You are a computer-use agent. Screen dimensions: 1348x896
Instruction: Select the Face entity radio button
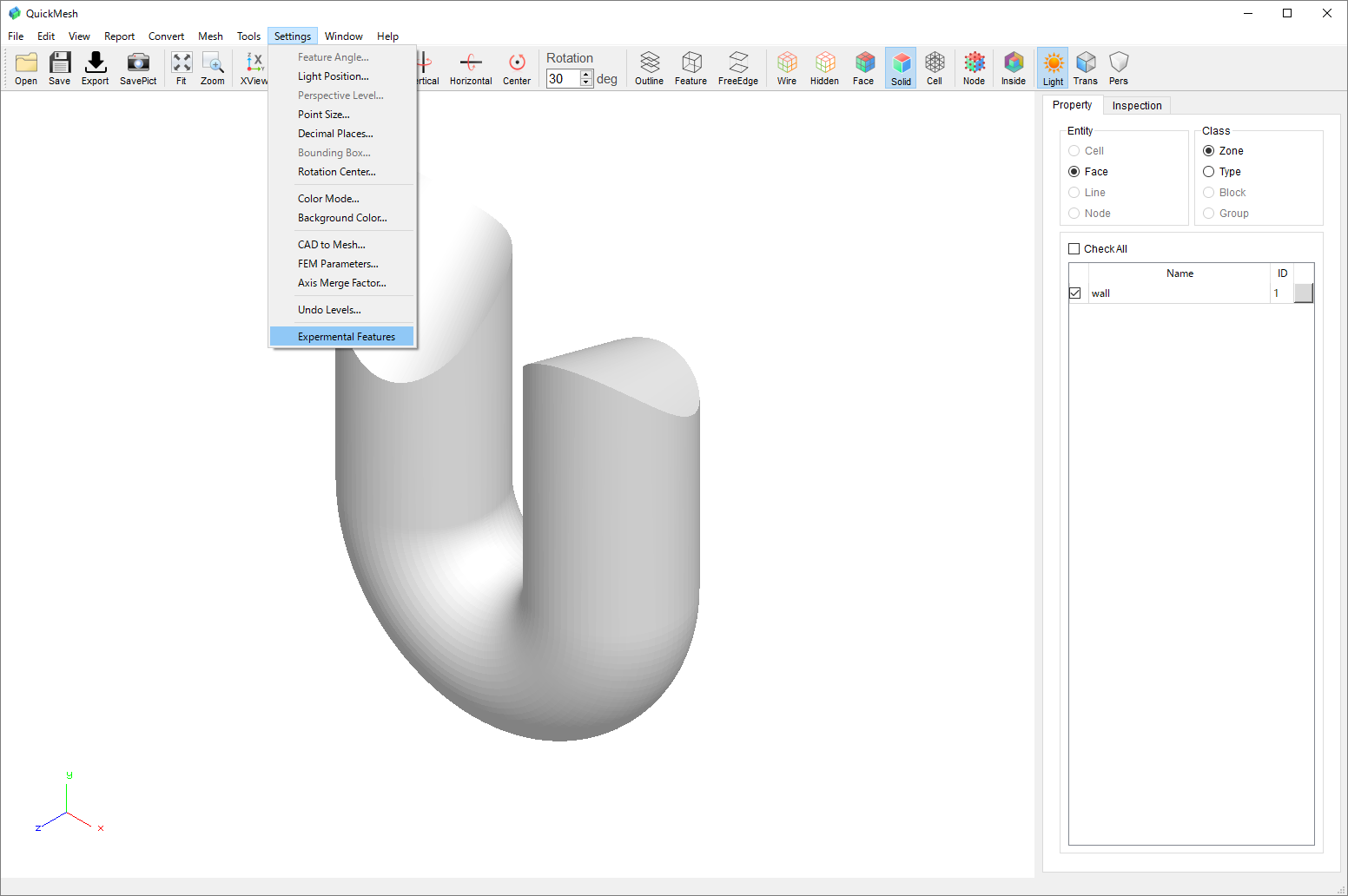tap(1074, 172)
